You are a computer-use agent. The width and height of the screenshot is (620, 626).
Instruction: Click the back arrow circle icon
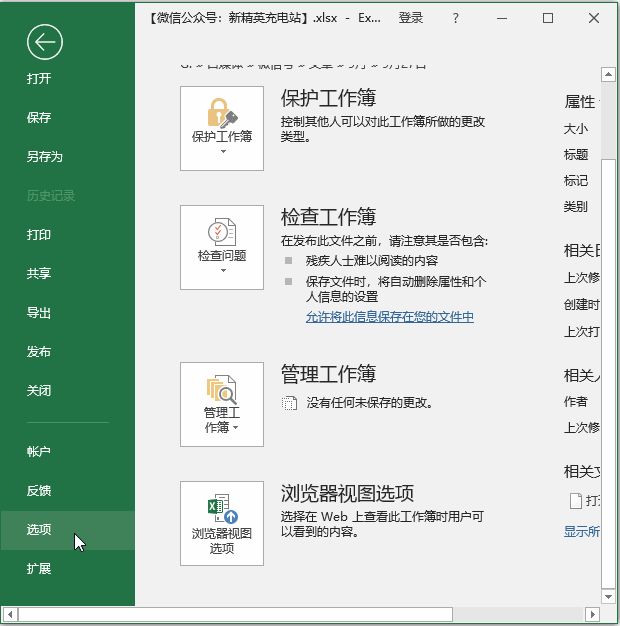click(x=45, y=42)
